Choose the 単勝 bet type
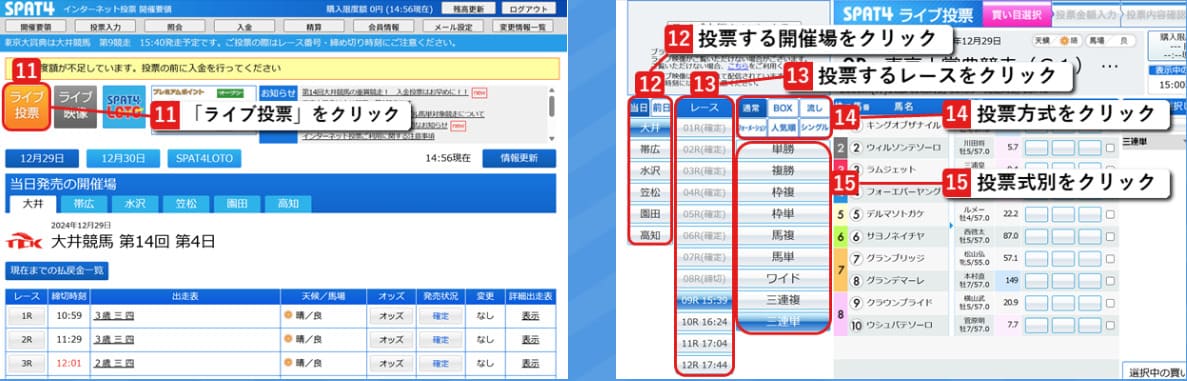The height and width of the screenshot is (381, 1187). pyautogui.click(x=784, y=150)
